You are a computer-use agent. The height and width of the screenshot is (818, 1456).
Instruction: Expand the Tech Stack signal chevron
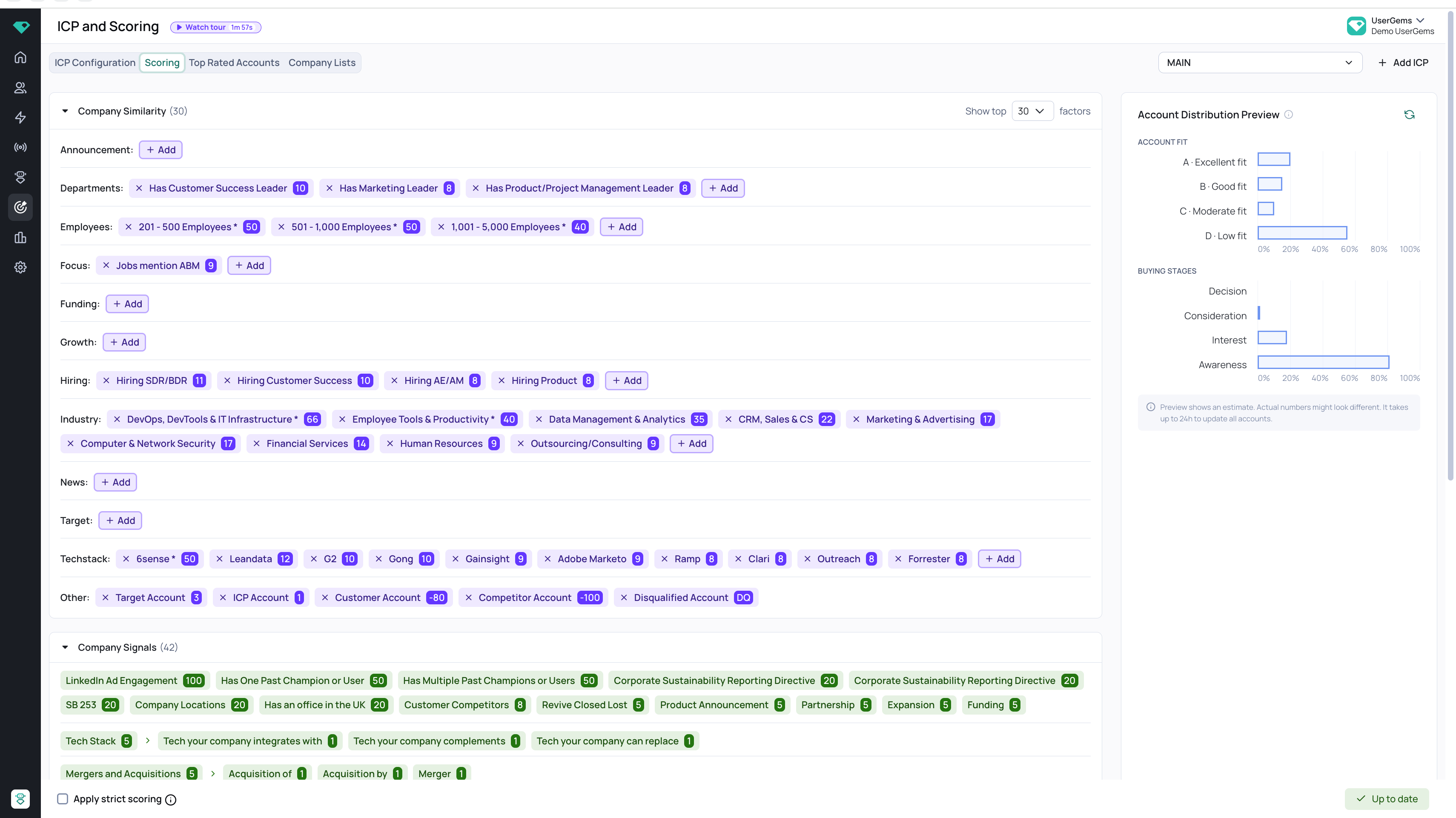pyautogui.click(x=148, y=740)
